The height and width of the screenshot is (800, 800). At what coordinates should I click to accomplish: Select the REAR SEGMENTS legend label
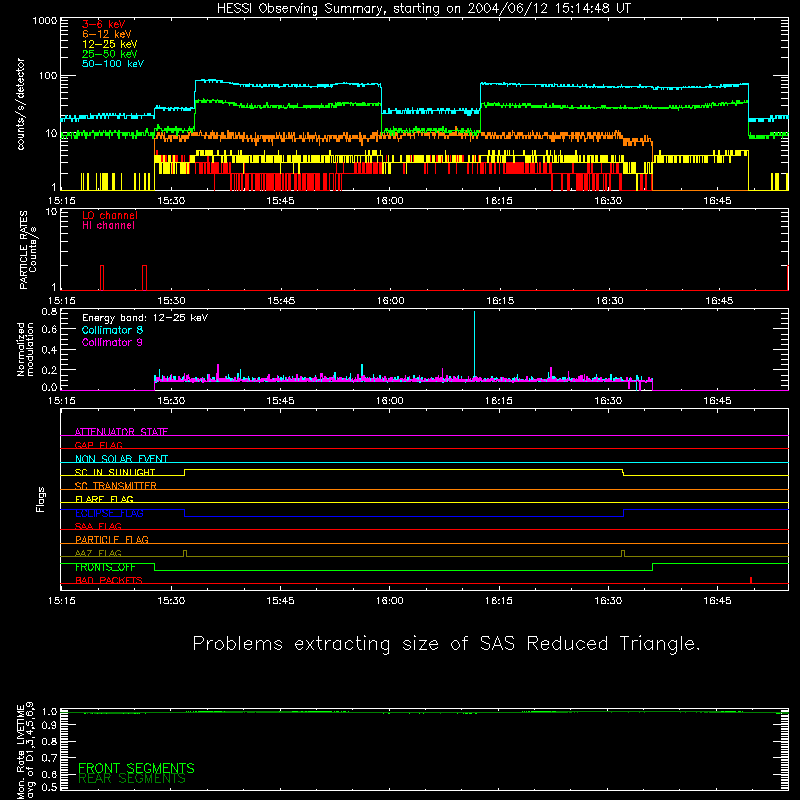tap(132, 779)
